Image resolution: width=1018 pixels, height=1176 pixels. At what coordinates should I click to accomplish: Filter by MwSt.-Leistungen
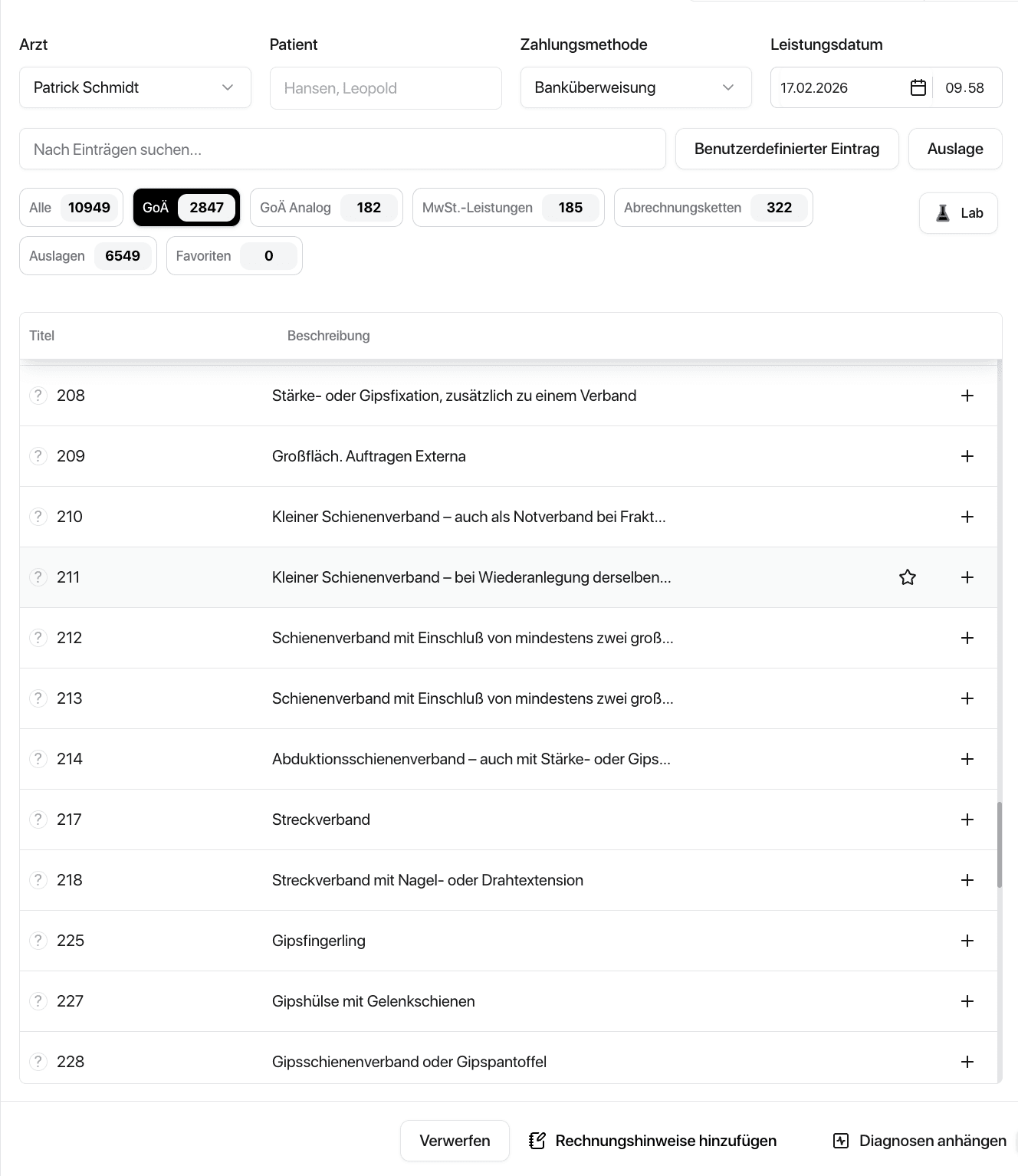pyautogui.click(x=508, y=208)
